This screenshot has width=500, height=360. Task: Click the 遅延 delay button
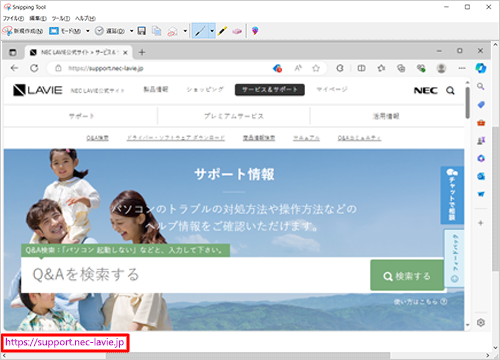[x=110, y=31]
